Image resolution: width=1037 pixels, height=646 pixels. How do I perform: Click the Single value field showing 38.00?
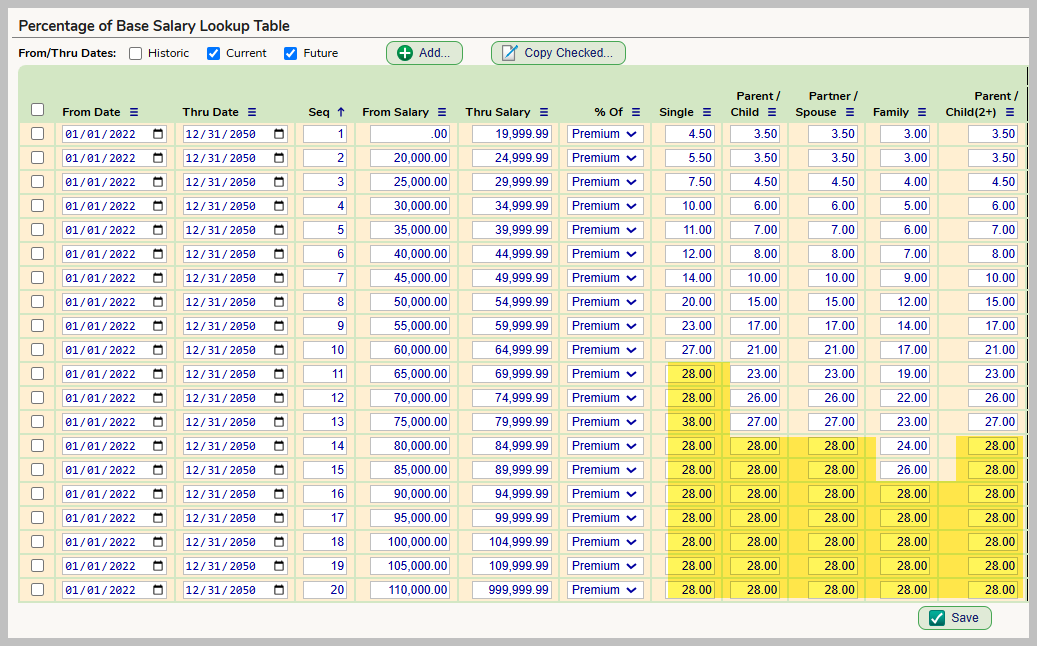coord(690,422)
